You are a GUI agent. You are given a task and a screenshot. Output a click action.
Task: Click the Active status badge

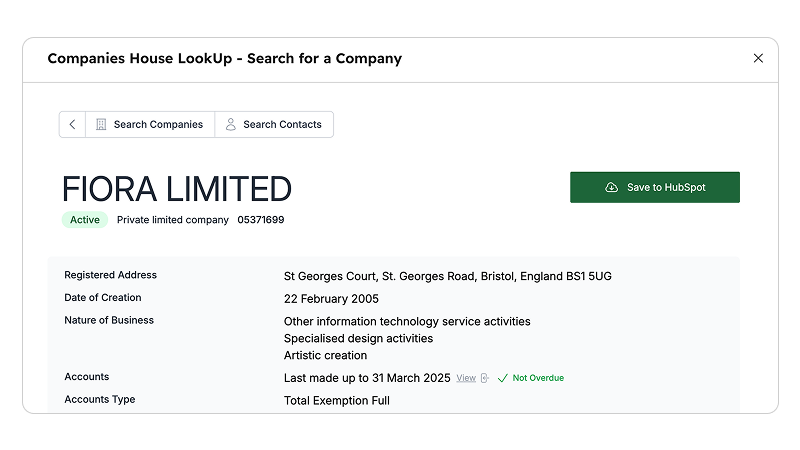click(x=85, y=220)
